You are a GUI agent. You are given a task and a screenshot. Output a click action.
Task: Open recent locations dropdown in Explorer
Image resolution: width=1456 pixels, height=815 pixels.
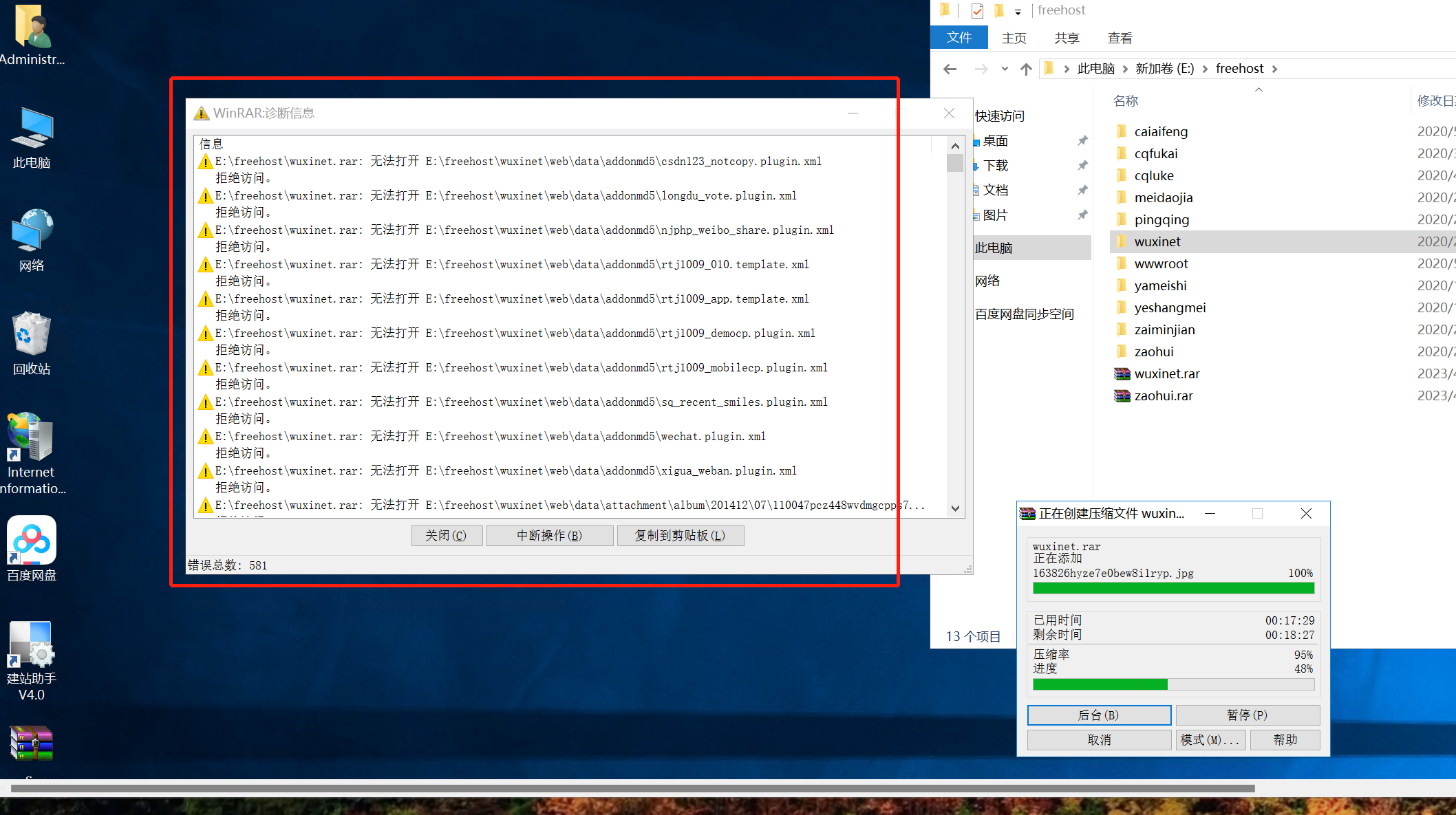(x=1005, y=69)
